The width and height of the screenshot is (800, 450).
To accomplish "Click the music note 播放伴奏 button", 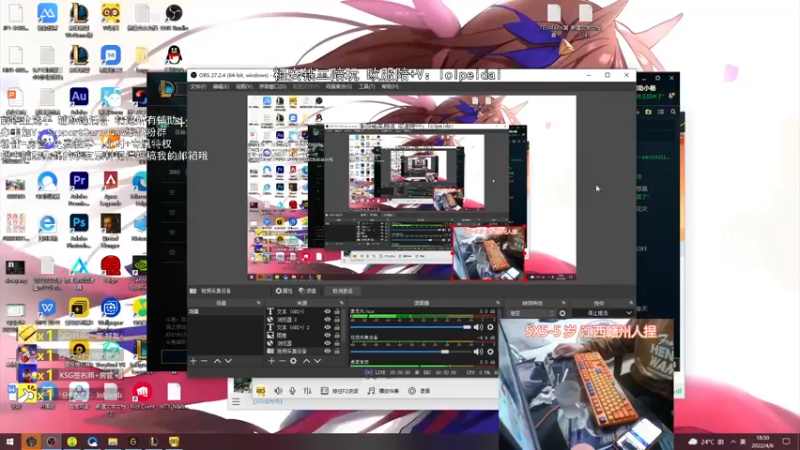I will click(383, 391).
